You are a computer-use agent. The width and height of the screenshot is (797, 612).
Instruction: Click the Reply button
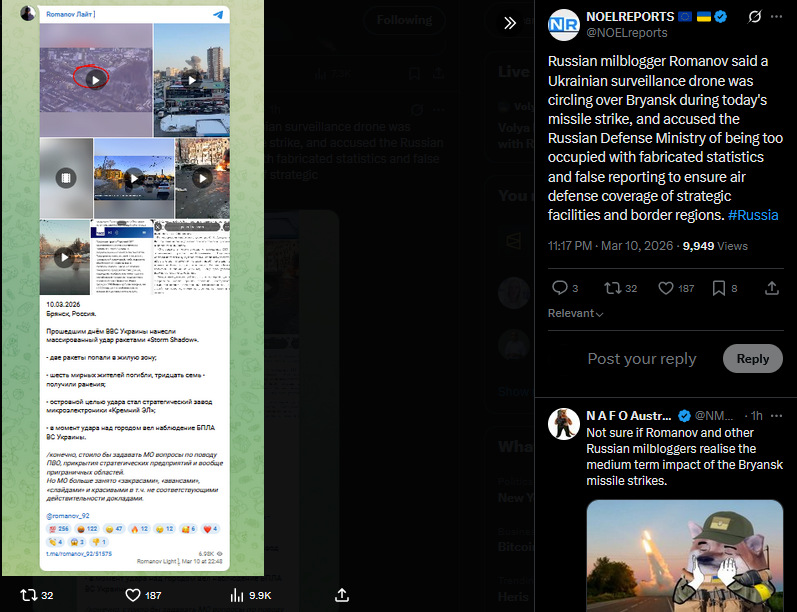tap(752, 358)
